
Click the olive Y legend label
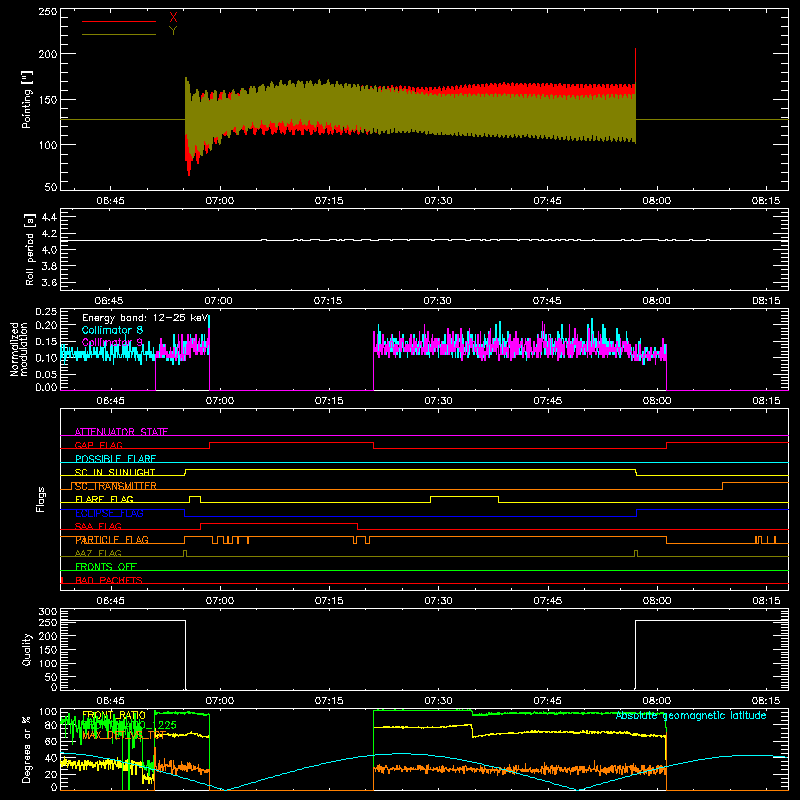tap(173, 31)
